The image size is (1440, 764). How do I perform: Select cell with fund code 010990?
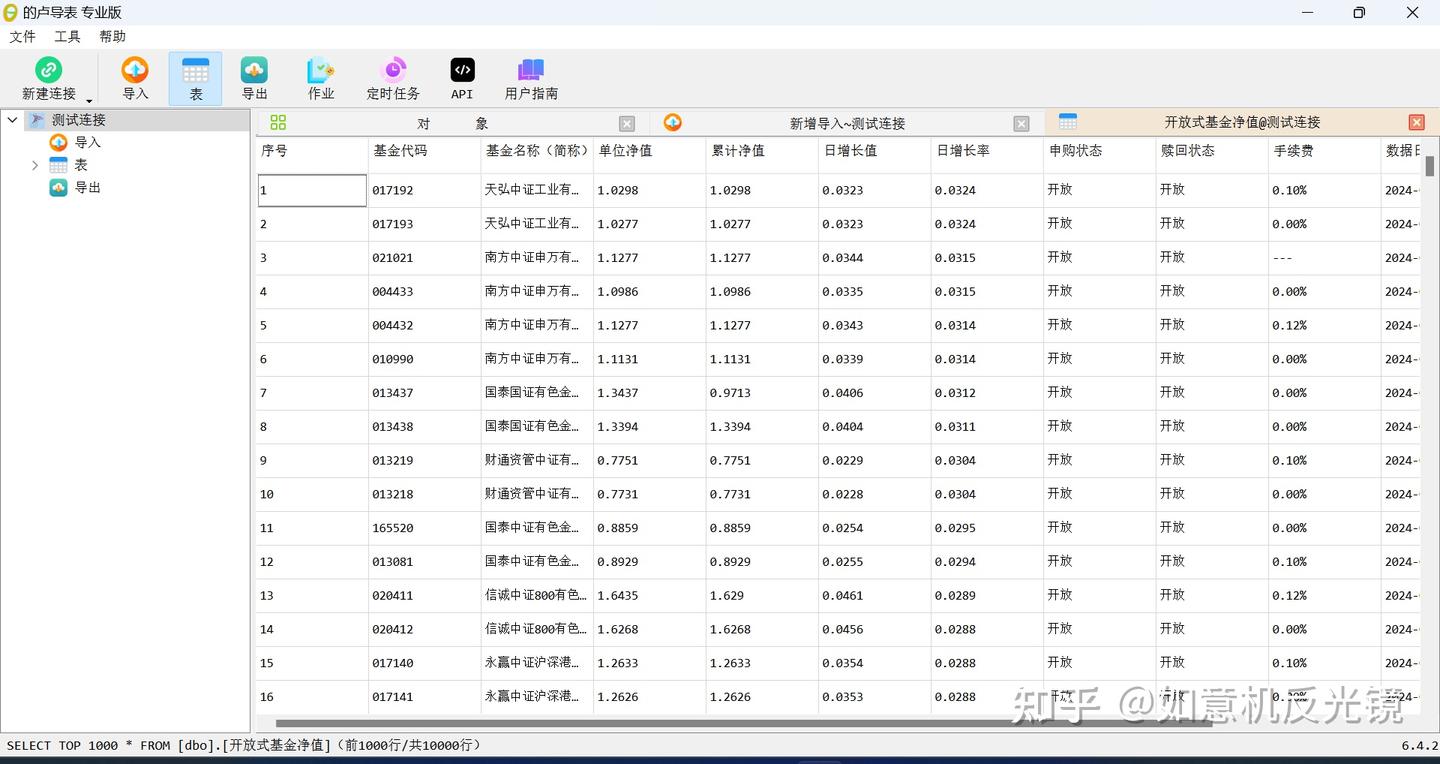click(425, 359)
